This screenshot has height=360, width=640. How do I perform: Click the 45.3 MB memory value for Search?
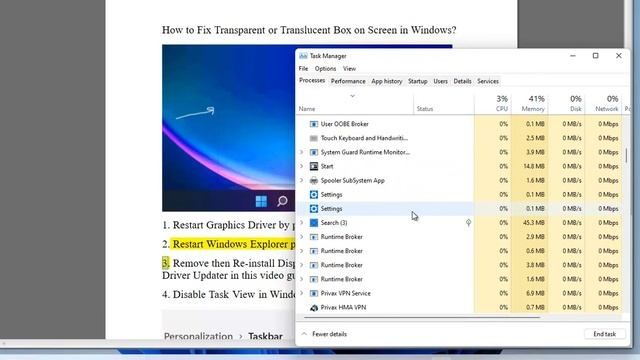click(534, 223)
